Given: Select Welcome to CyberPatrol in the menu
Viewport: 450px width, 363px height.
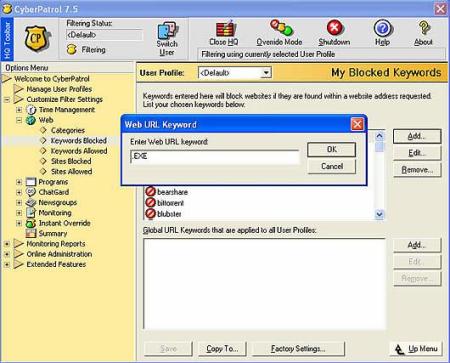Looking at the screenshot, I should (x=52, y=79).
